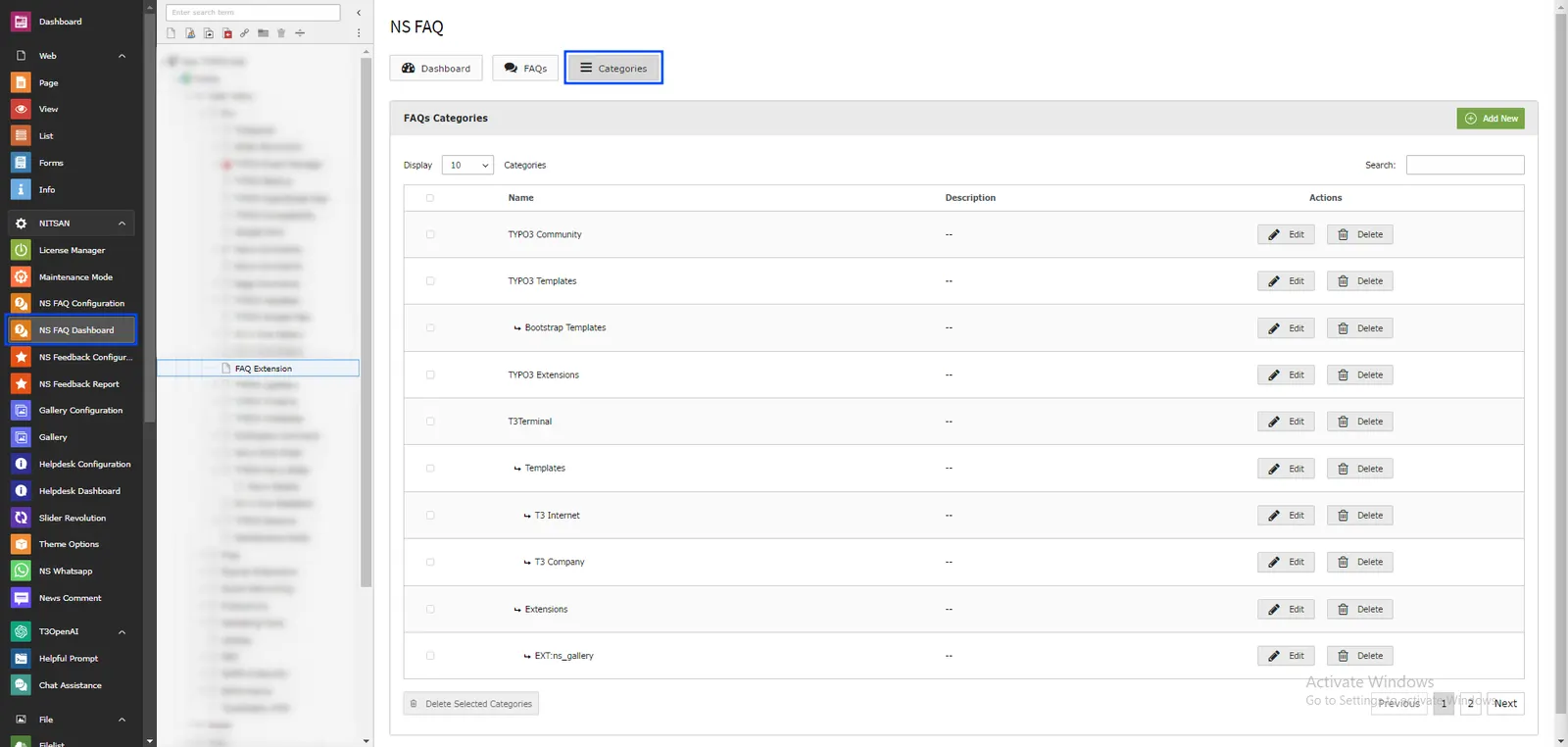Image resolution: width=1568 pixels, height=747 pixels.
Task: Collapse the page tree panel with chevron
Action: click(359, 13)
